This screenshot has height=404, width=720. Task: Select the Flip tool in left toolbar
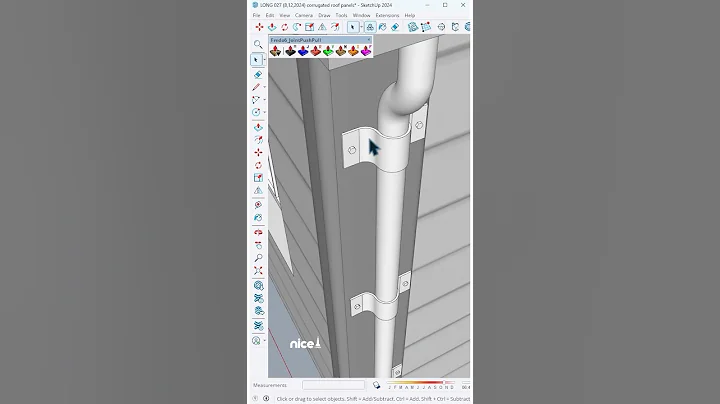click(258, 190)
